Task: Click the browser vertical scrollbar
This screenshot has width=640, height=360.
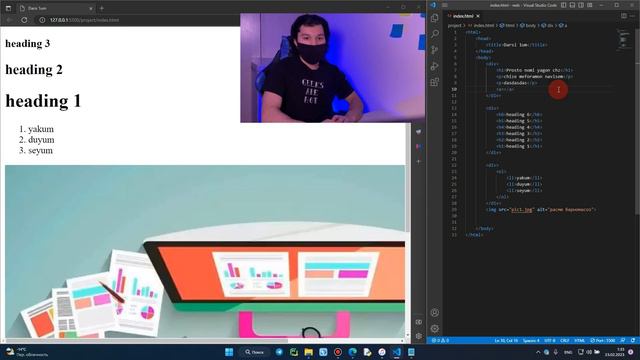Action: click(x=407, y=178)
